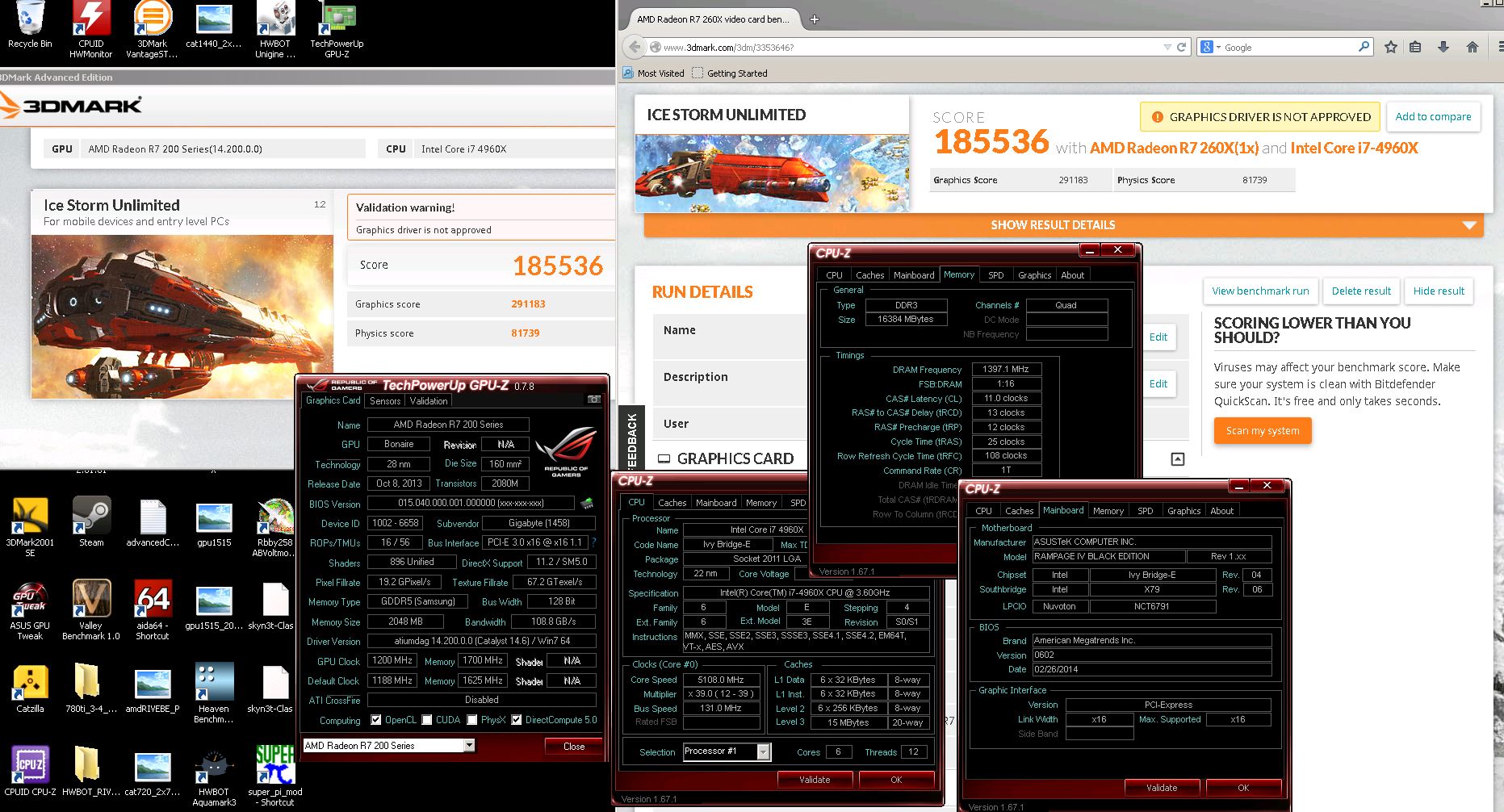
Task: Click GPU-Z screenshot camera icon
Action: tap(593, 400)
